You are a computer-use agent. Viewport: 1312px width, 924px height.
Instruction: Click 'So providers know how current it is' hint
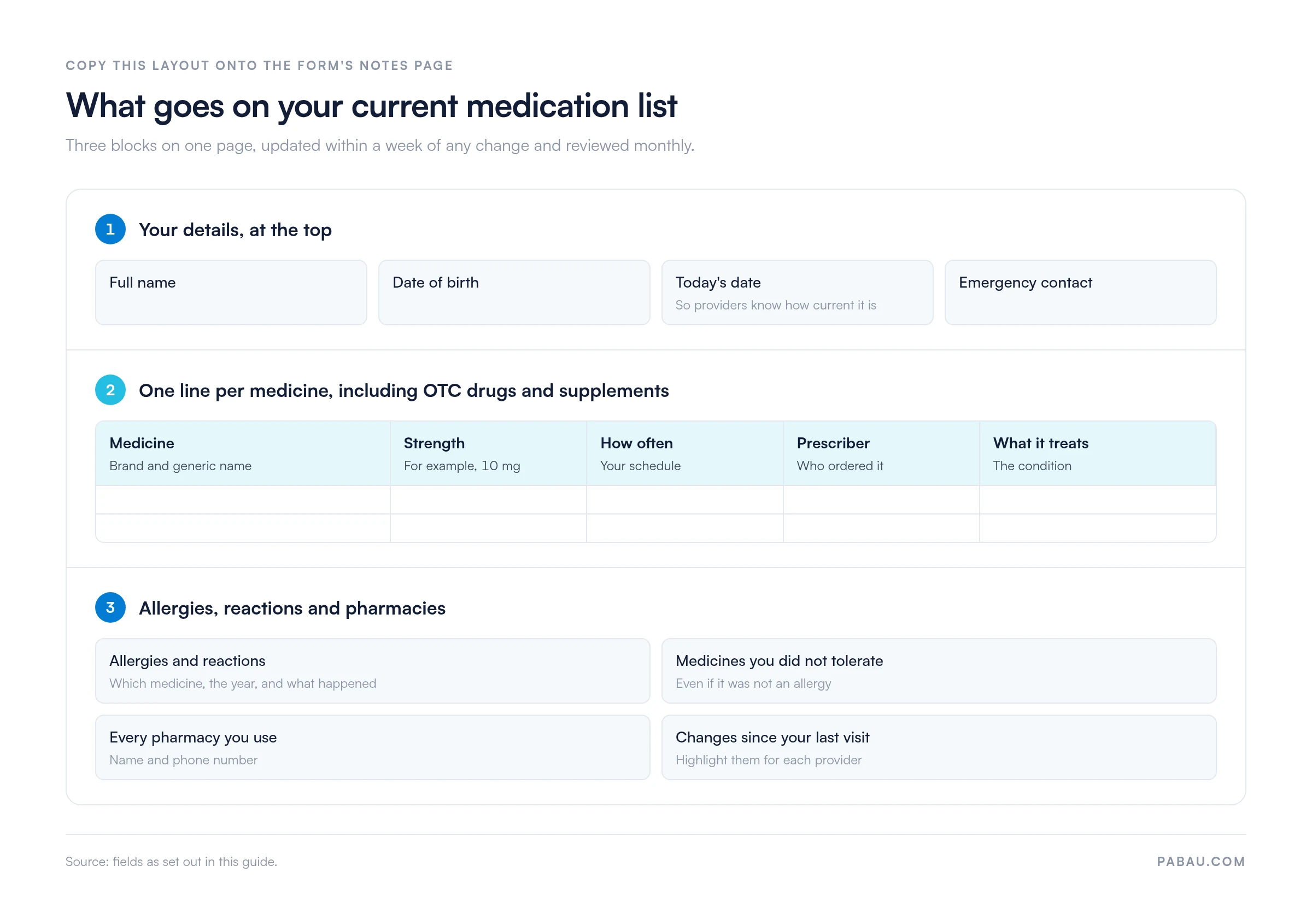point(775,305)
